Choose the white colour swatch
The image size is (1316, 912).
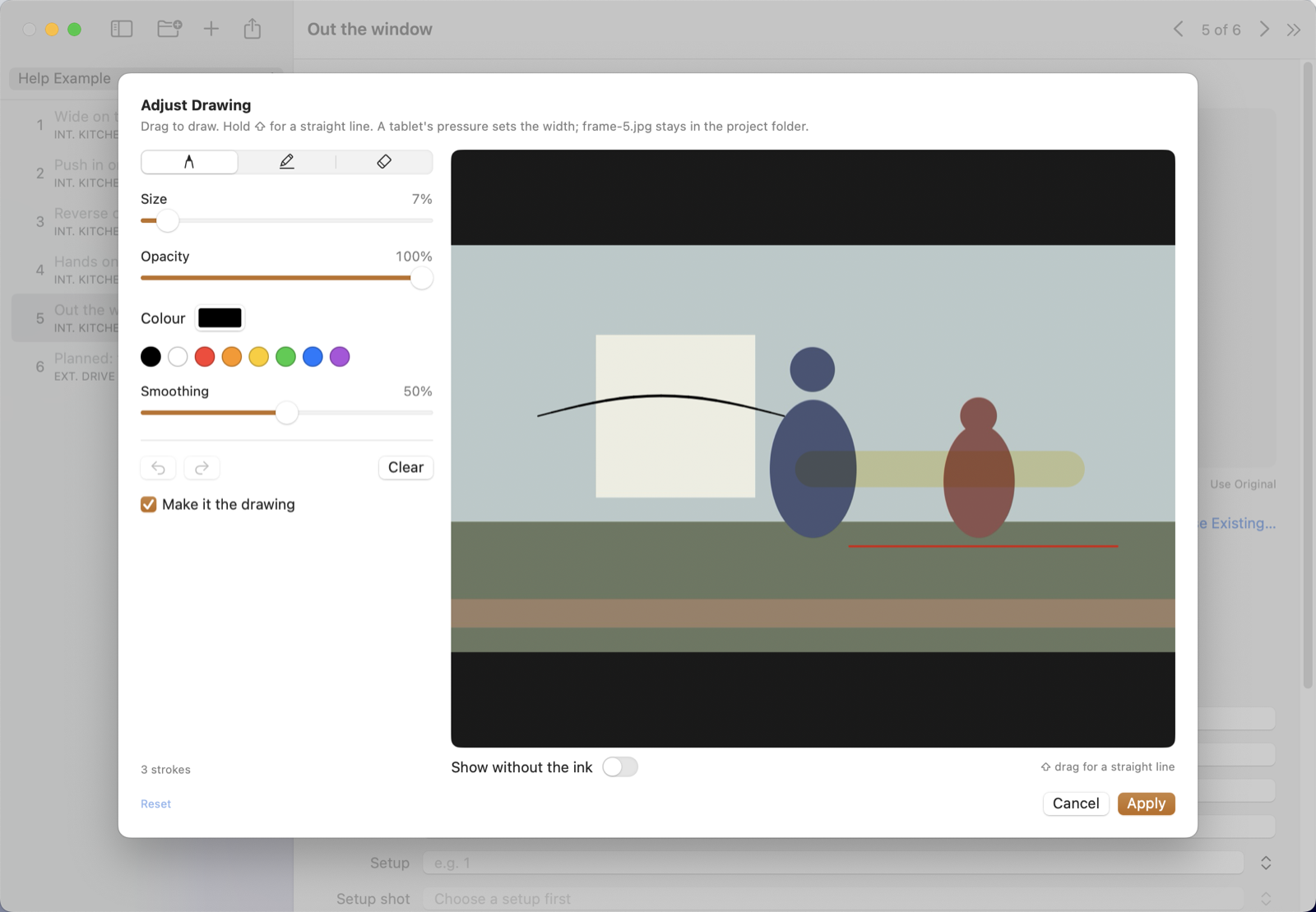[x=178, y=356]
